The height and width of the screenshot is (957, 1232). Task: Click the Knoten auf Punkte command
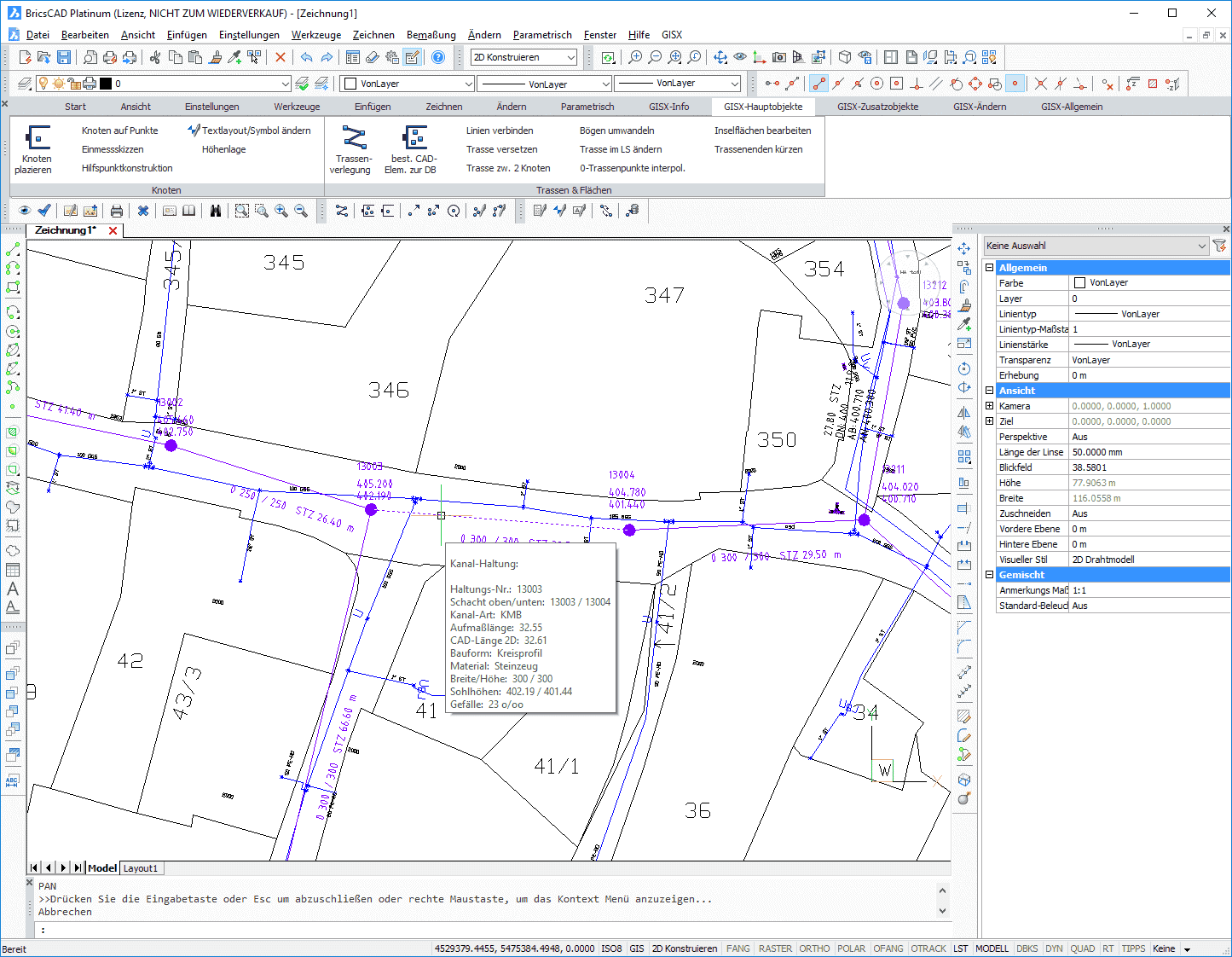(x=119, y=130)
